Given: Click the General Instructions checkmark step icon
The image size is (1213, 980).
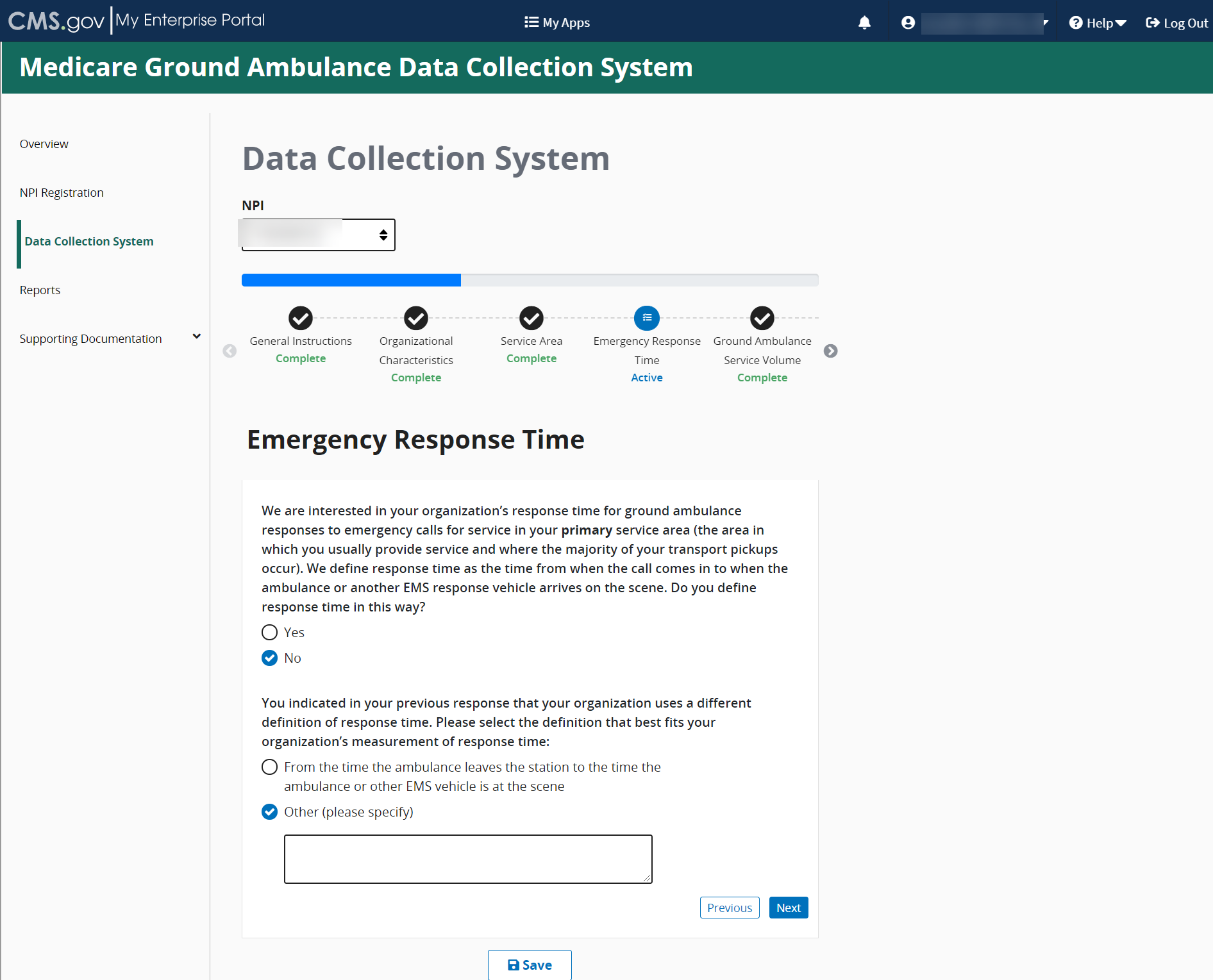Looking at the screenshot, I should pos(300,318).
